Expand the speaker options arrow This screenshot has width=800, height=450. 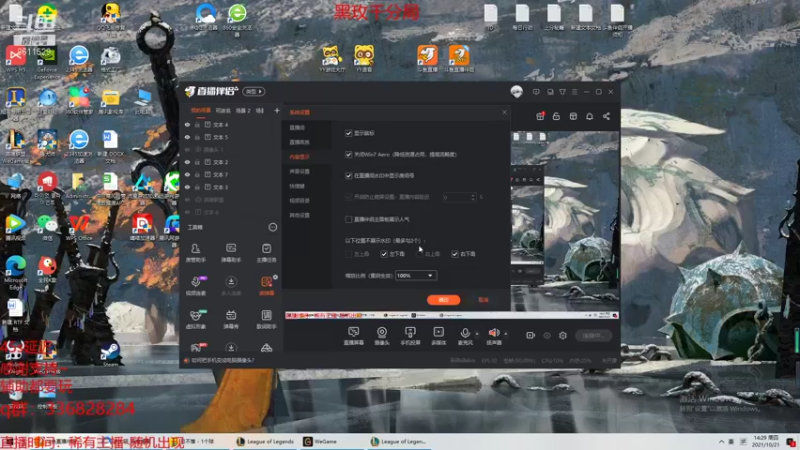[x=506, y=334]
